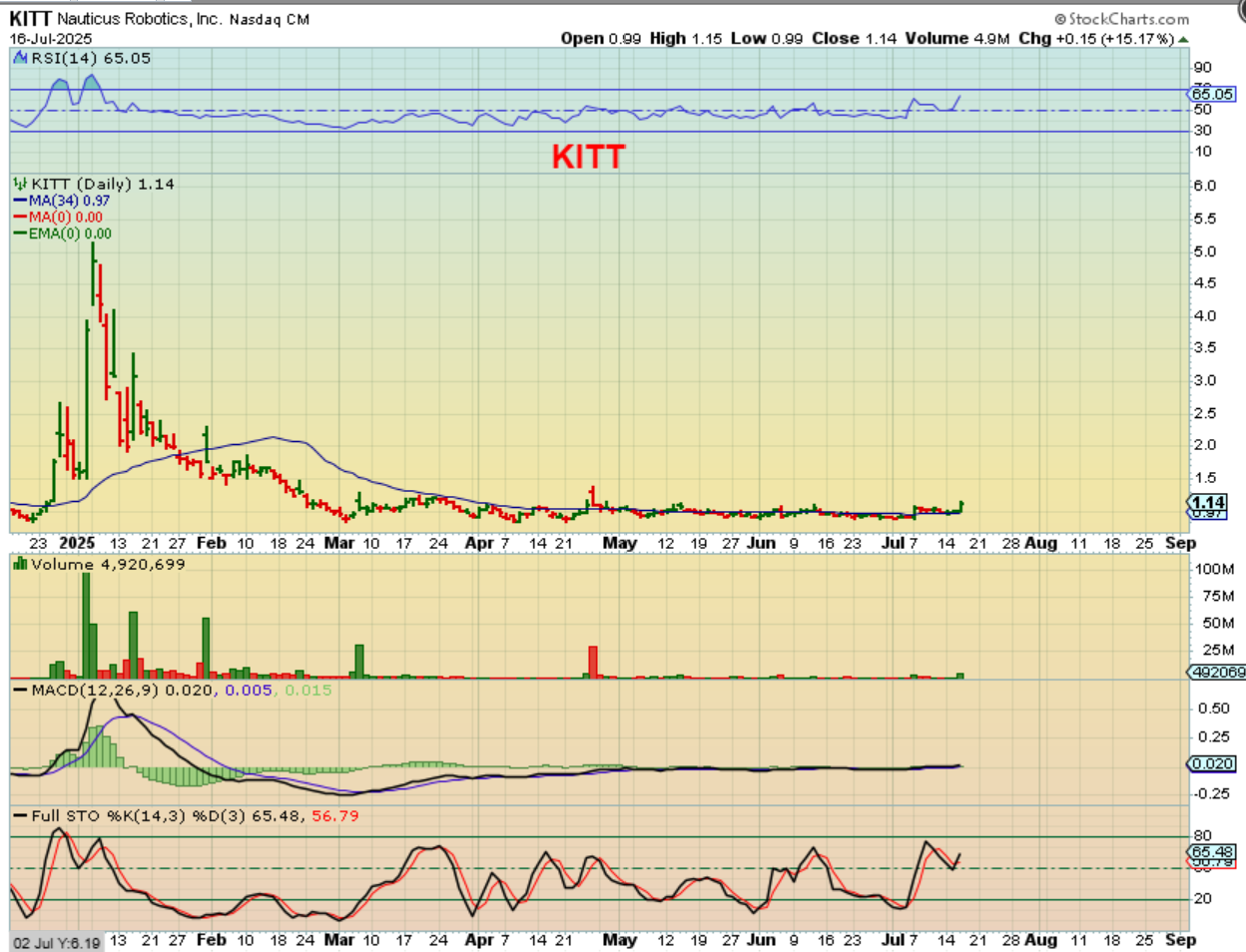Click the Nauticus Robotics, Inc. company name
This screenshot has height=952, width=1246.
140,19
